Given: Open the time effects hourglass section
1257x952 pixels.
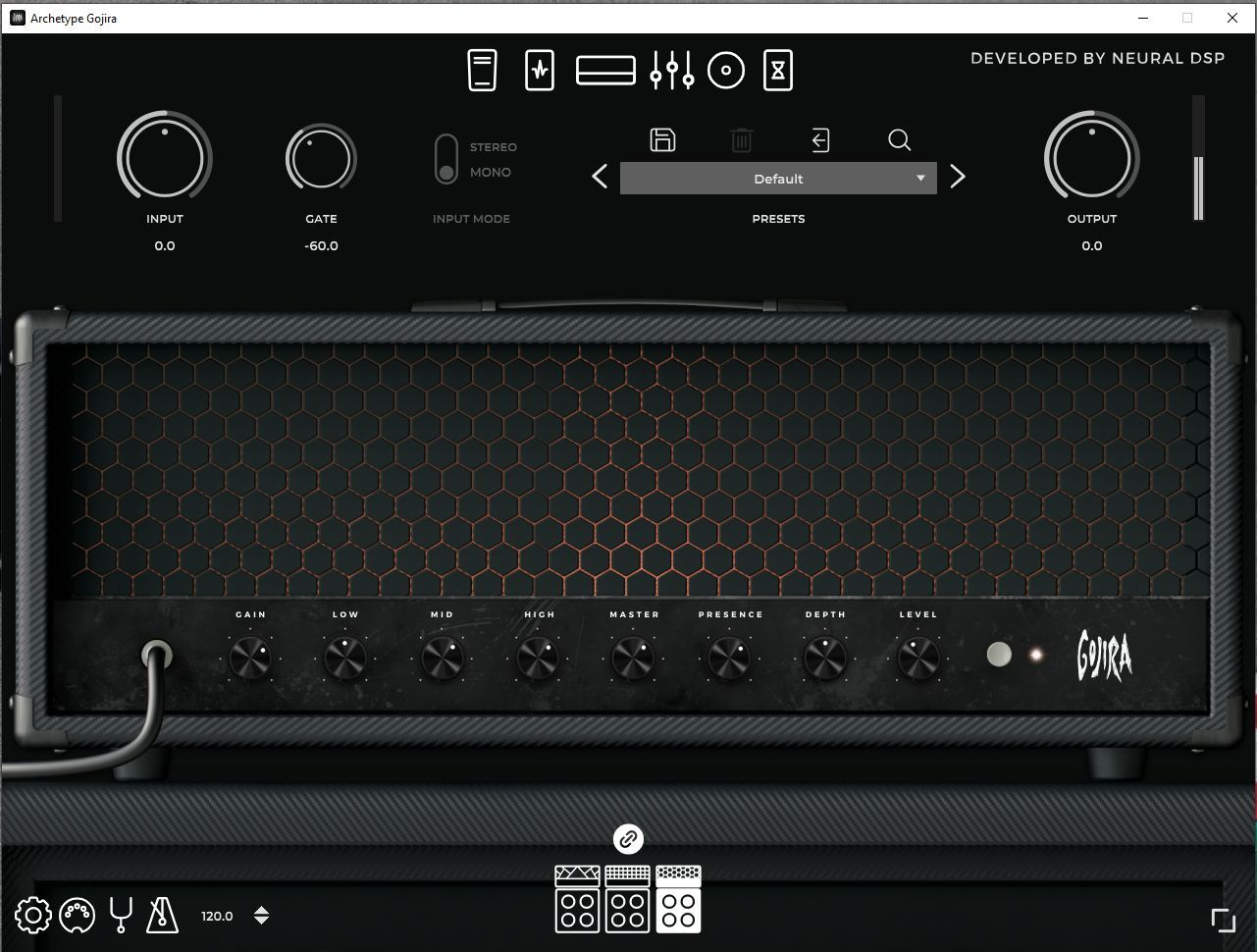Looking at the screenshot, I should pyautogui.click(x=778, y=71).
